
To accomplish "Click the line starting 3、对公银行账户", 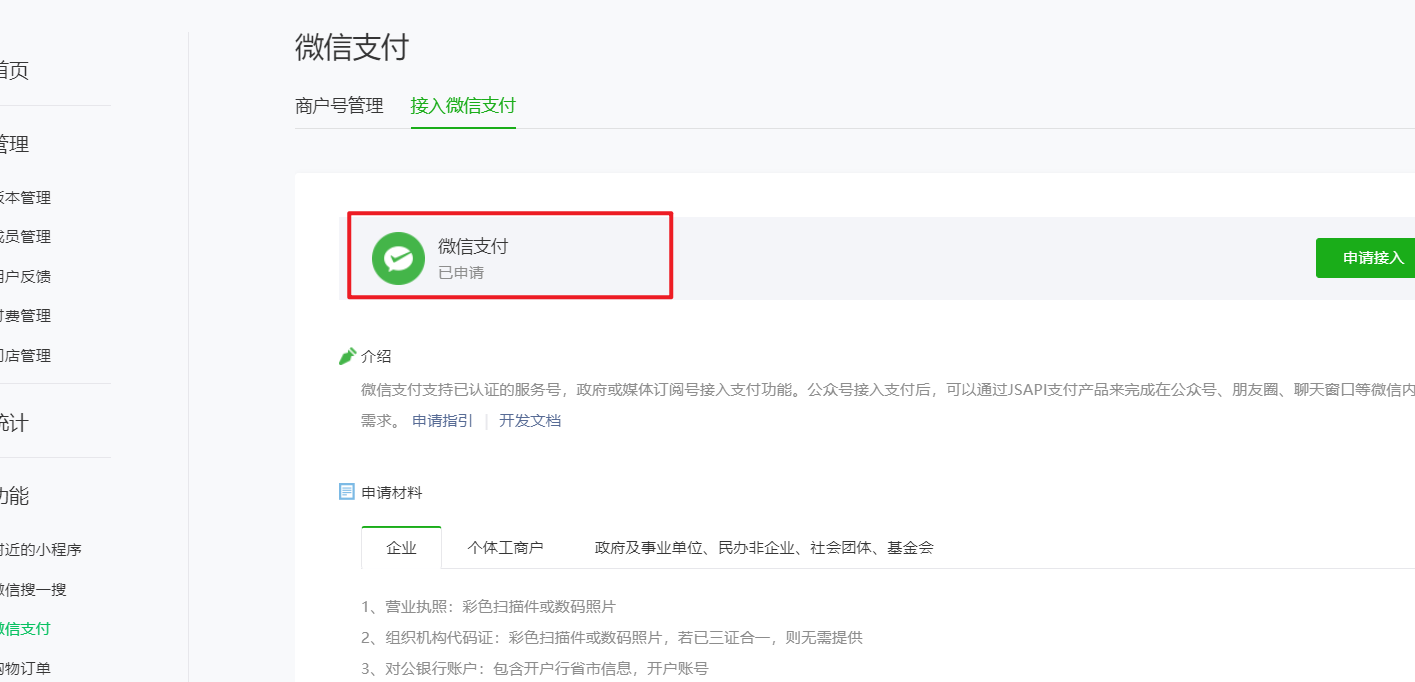I will pyautogui.click(x=534, y=668).
